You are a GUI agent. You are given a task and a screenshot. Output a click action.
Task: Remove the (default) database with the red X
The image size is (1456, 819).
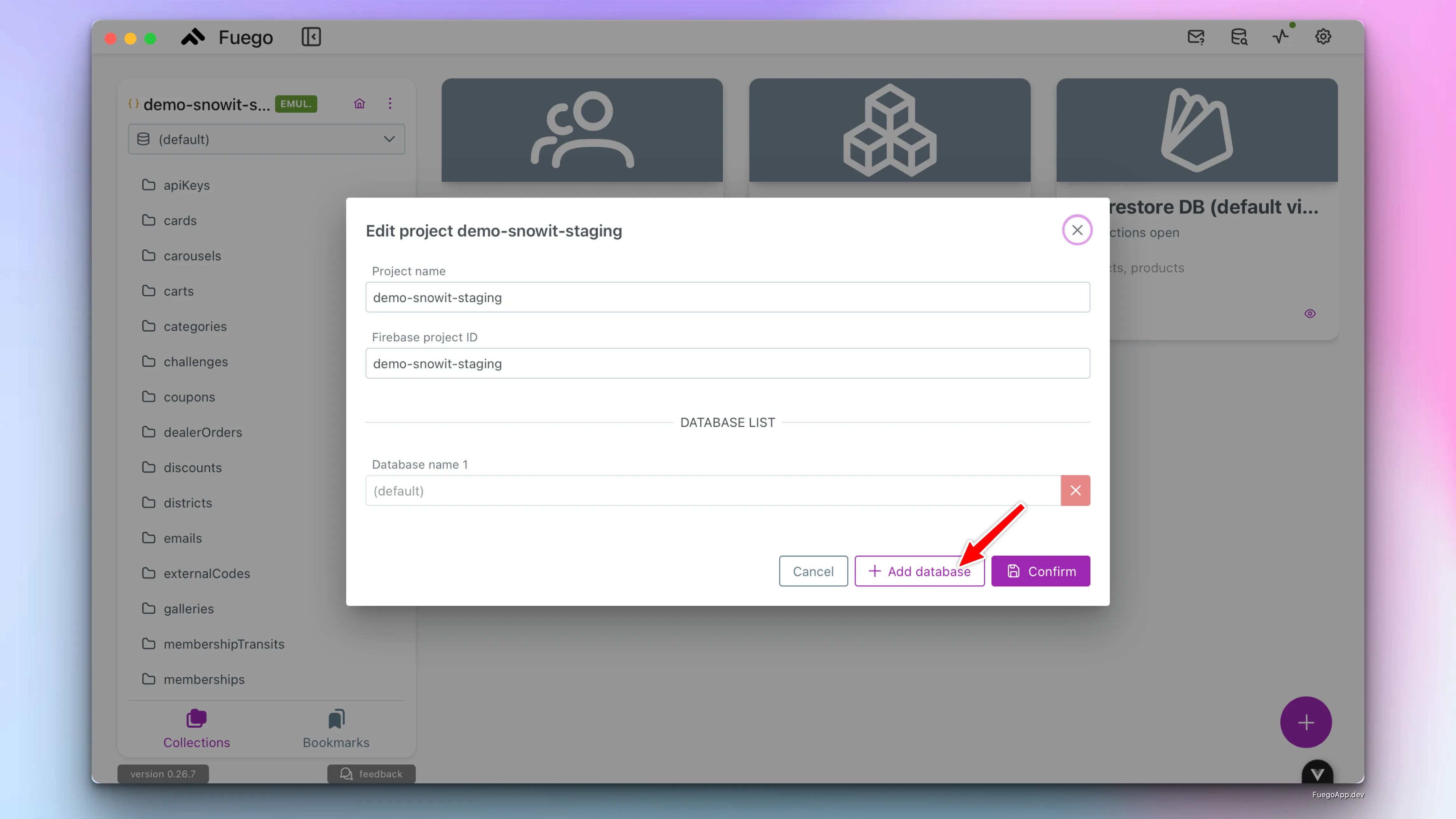[x=1075, y=490]
